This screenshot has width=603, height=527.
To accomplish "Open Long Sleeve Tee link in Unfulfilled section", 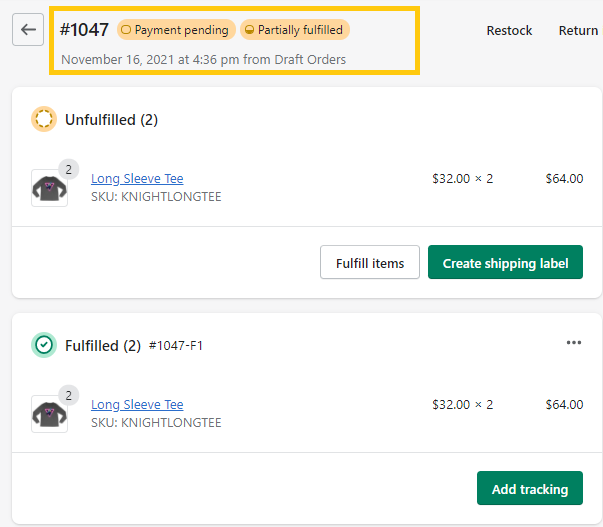I will pos(137,179).
